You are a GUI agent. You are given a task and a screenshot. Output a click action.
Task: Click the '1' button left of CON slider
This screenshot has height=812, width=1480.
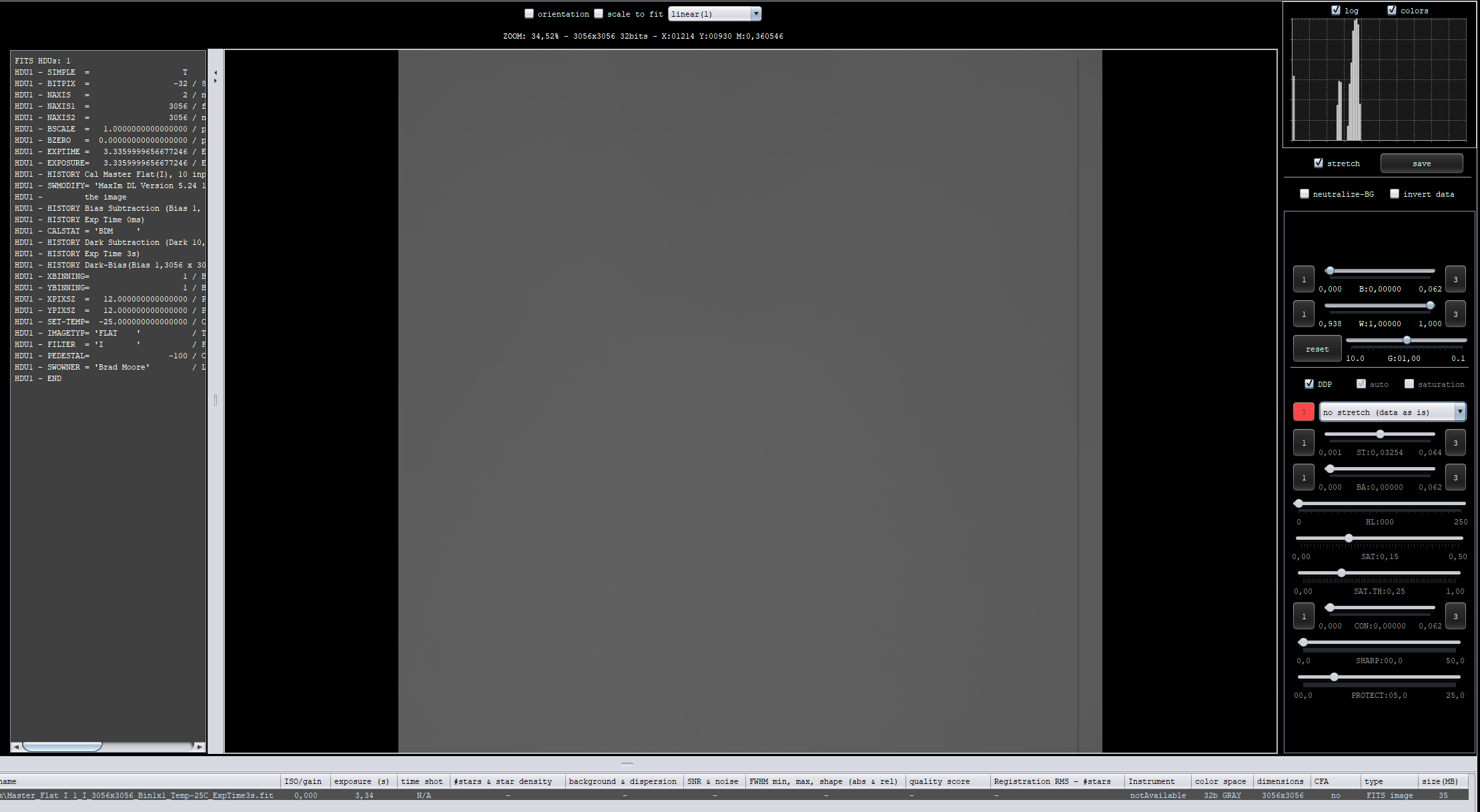1303,617
